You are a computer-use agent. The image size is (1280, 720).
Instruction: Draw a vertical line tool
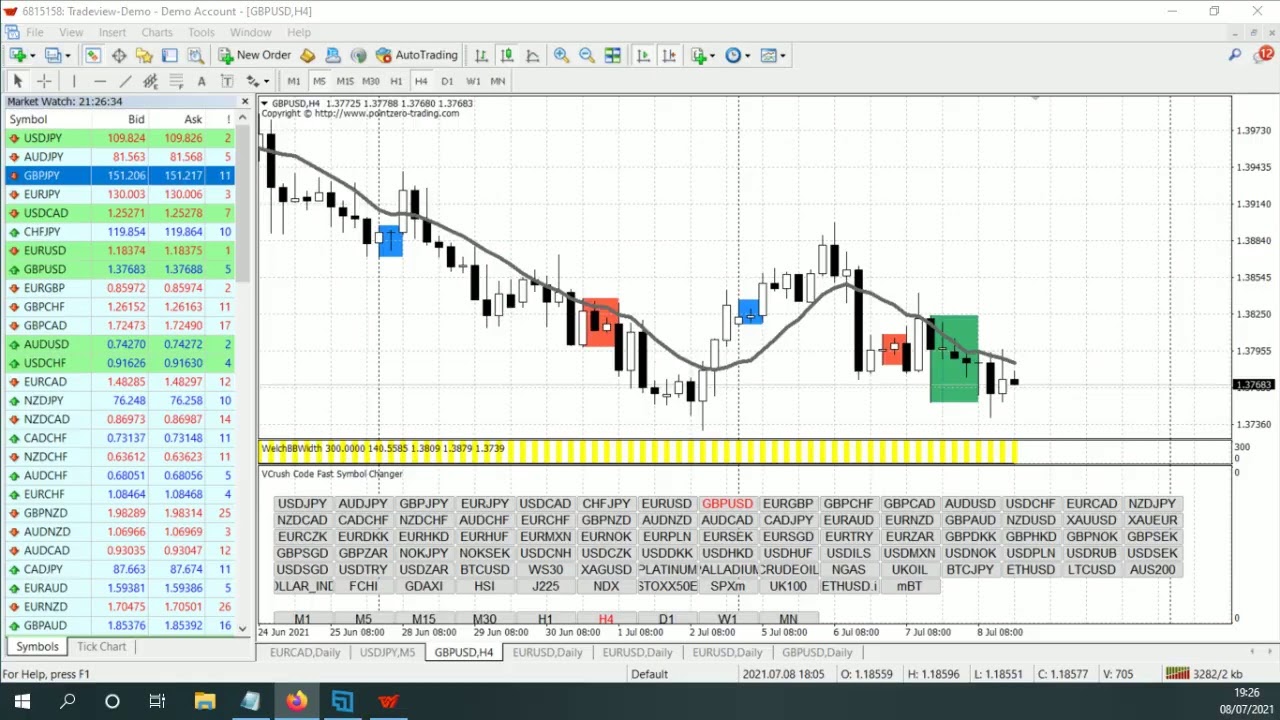(74, 81)
